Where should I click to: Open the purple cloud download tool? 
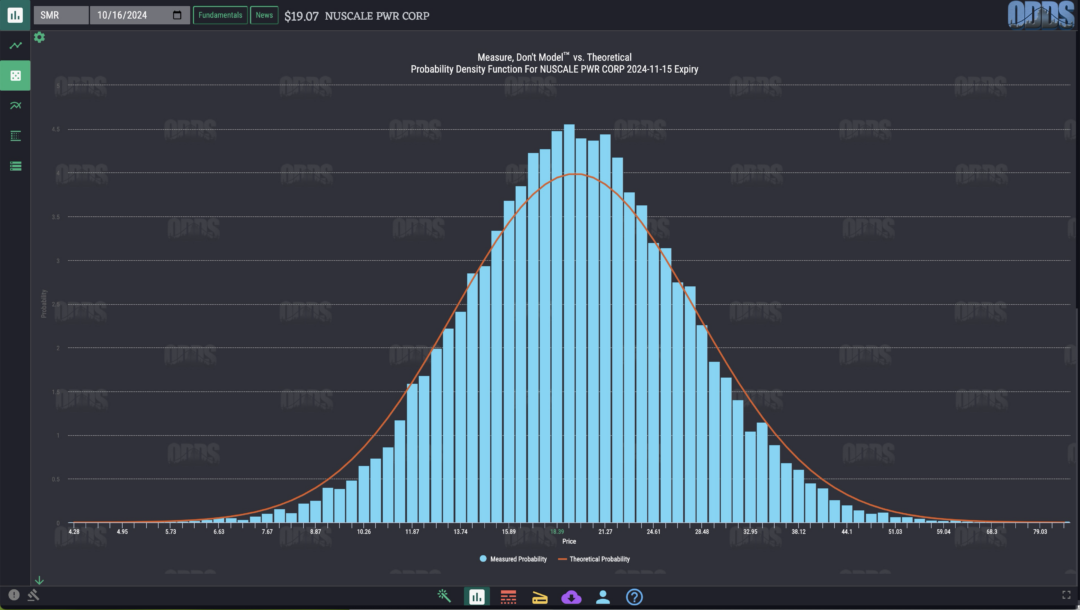[x=571, y=595]
